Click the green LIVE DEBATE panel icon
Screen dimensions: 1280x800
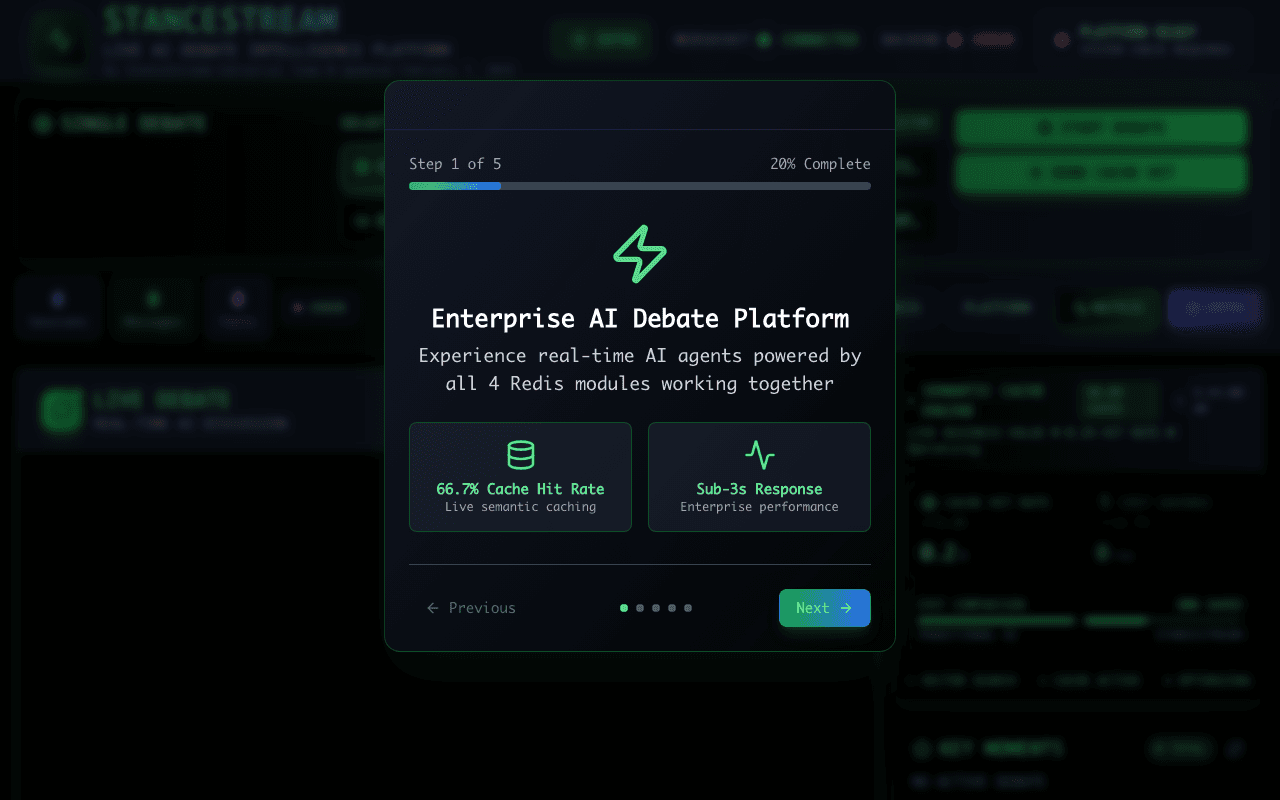60,411
